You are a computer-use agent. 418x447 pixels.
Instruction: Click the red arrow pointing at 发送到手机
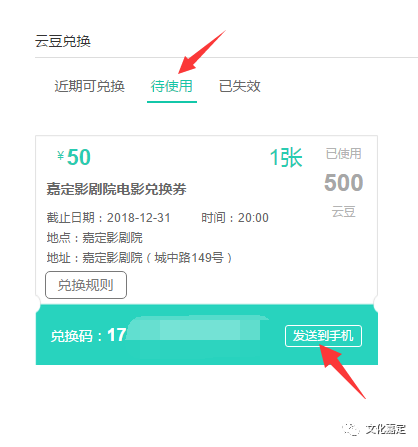[x=342, y=372]
